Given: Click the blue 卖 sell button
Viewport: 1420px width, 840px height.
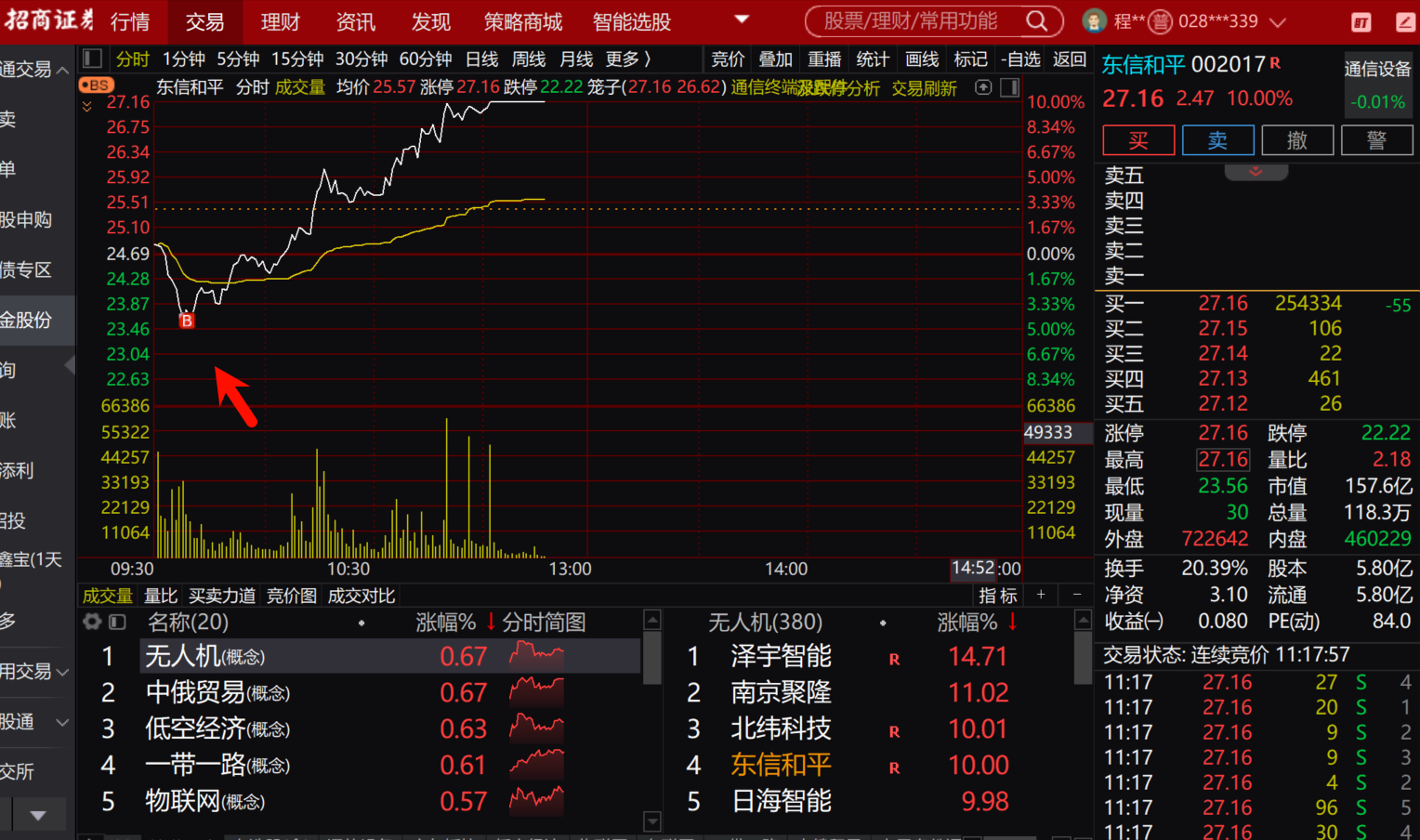Looking at the screenshot, I should 1217,140.
